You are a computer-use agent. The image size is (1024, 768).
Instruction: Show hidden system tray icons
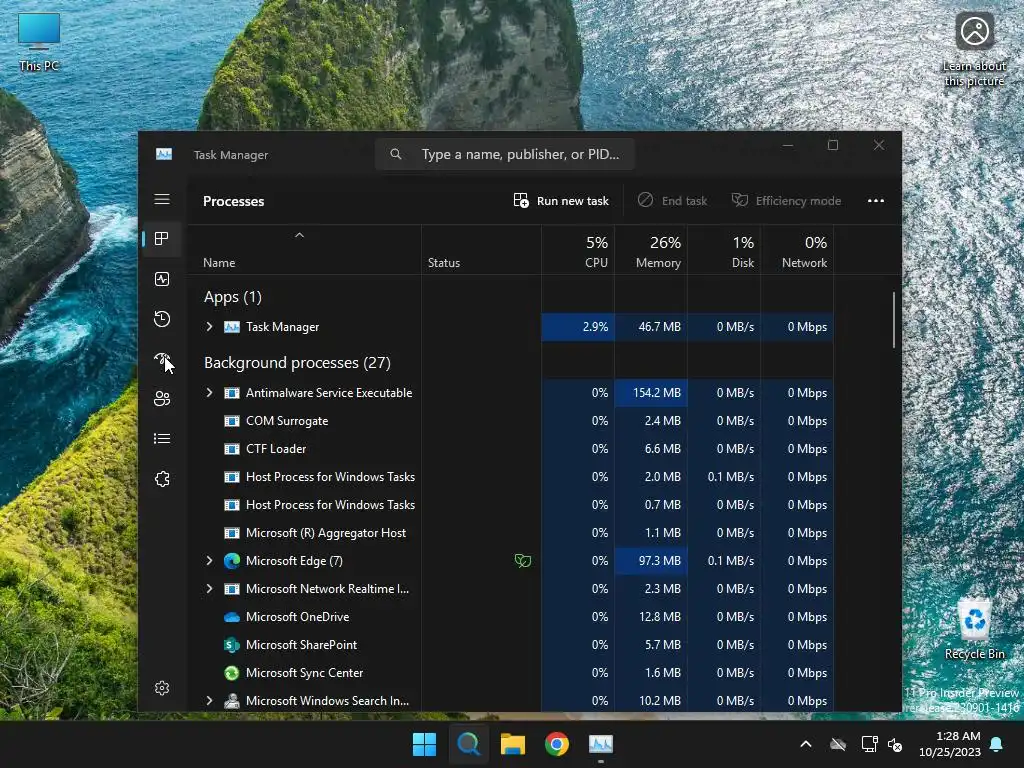pyautogui.click(x=806, y=744)
